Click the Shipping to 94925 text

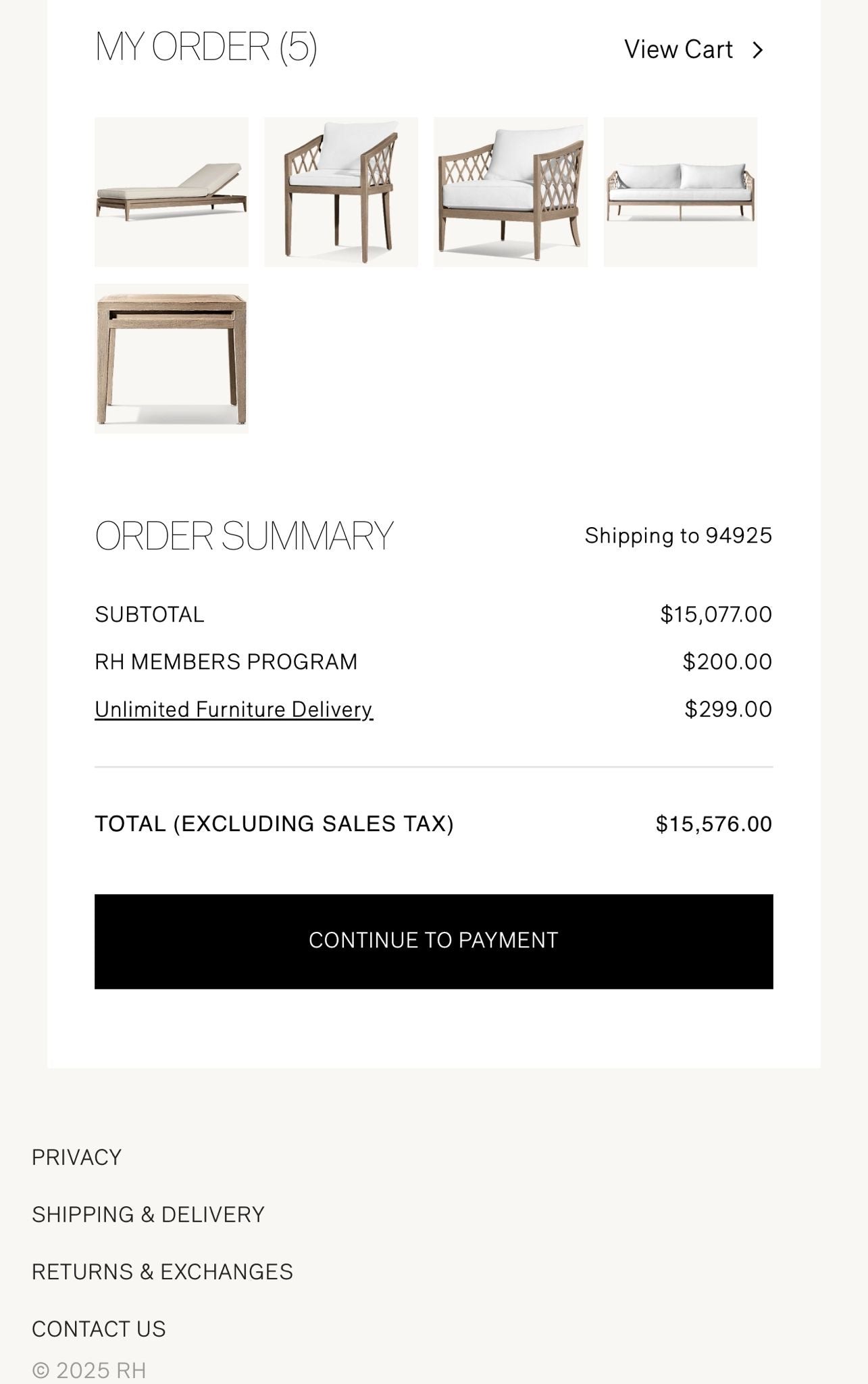[678, 536]
